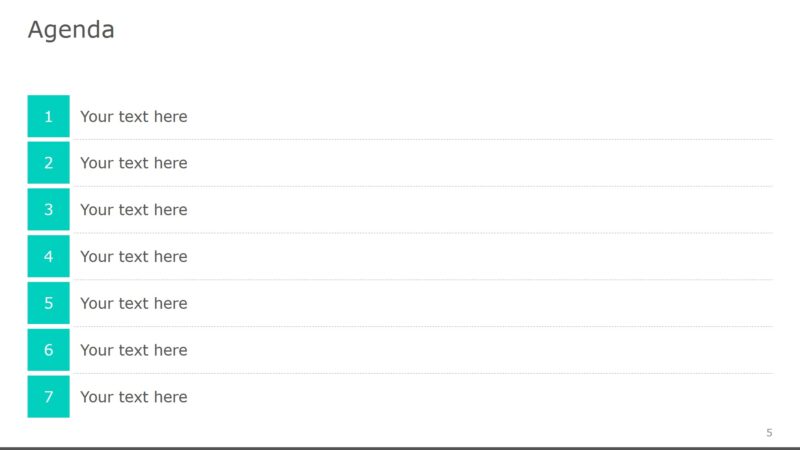Viewport: 800px width, 450px height.
Task: Click 'Your text here' beside item 7
Action: (134, 397)
